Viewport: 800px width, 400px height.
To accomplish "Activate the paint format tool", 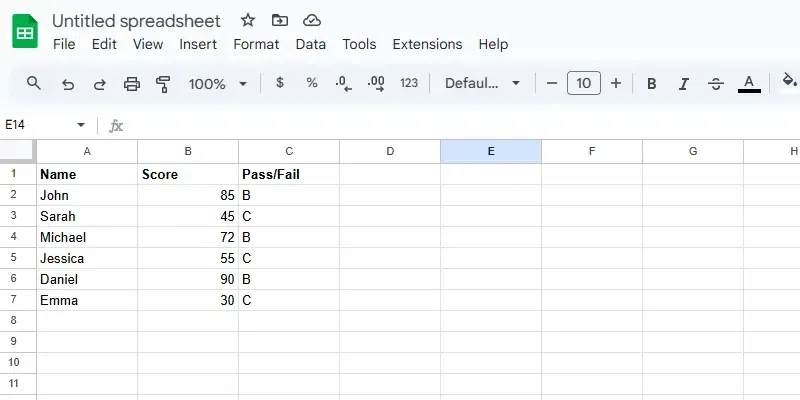I will coord(163,84).
